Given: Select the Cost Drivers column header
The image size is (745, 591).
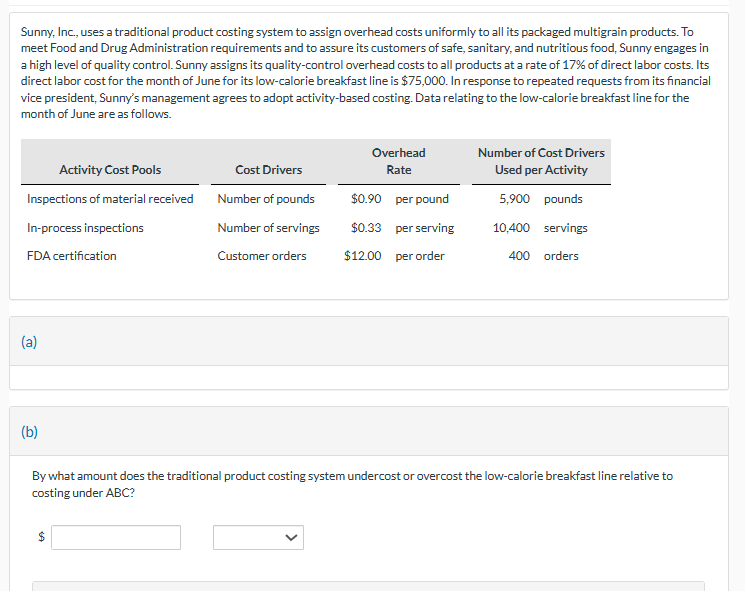Looking at the screenshot, I should click(268, 170).
